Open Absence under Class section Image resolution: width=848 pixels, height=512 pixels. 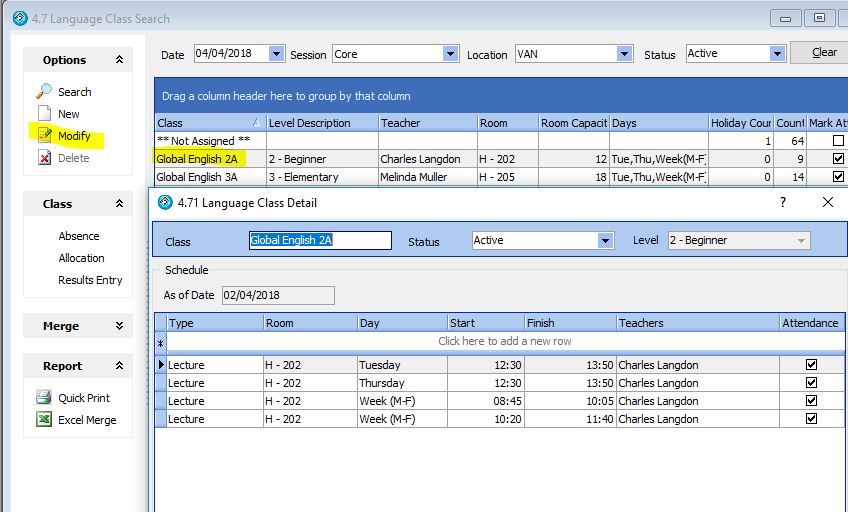(x=79, y=236)
